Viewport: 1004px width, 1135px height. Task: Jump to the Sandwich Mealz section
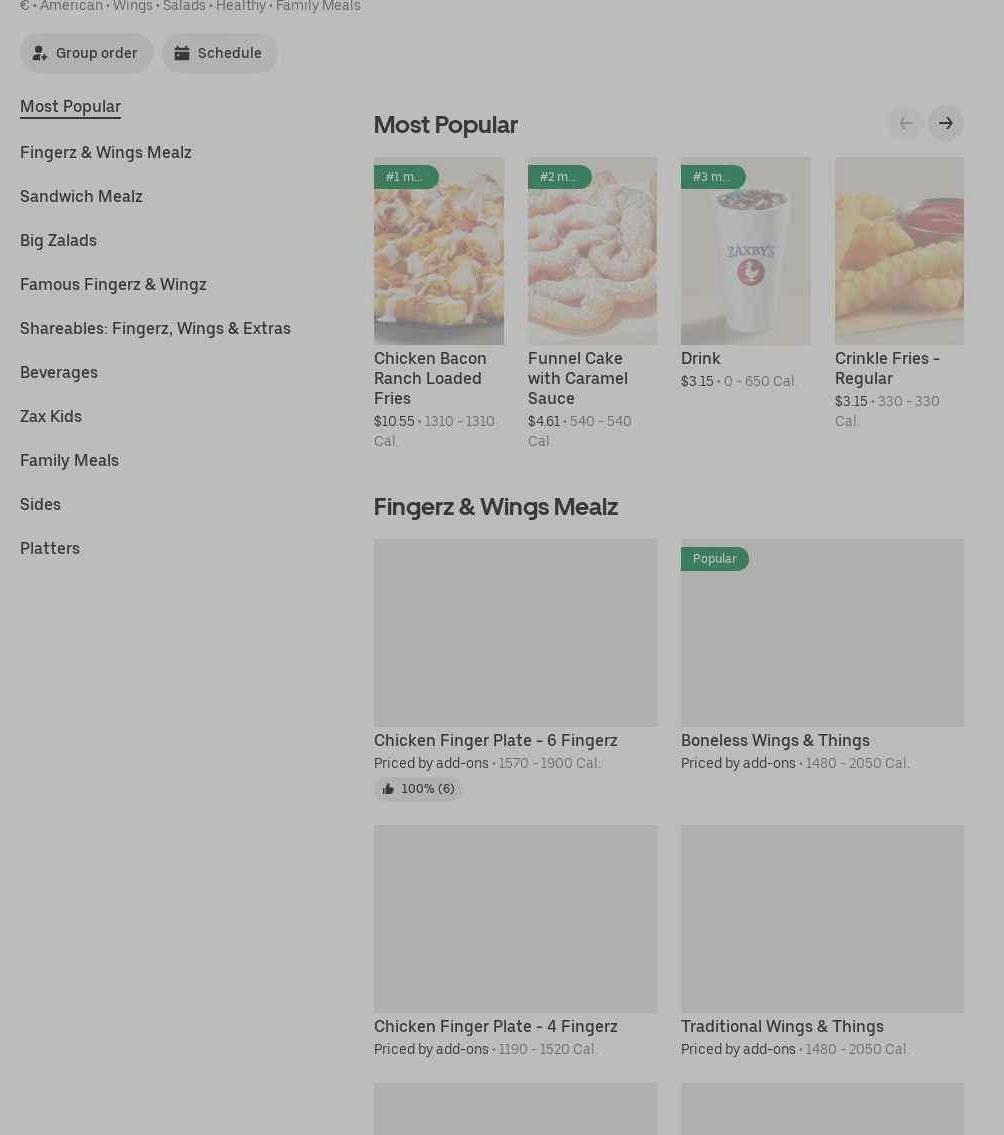81,196
